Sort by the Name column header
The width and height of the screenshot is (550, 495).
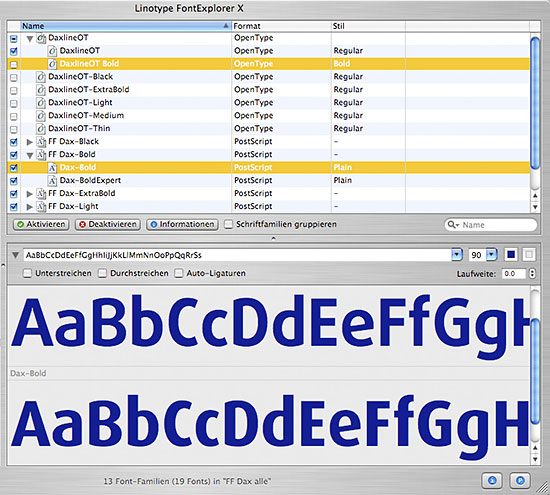point(126,26)
